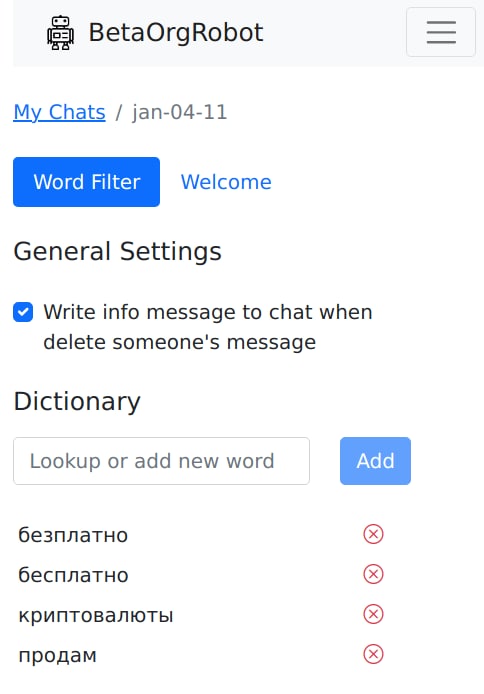Go to BetaOrgRobot home via brand name

tap(176, 33)
